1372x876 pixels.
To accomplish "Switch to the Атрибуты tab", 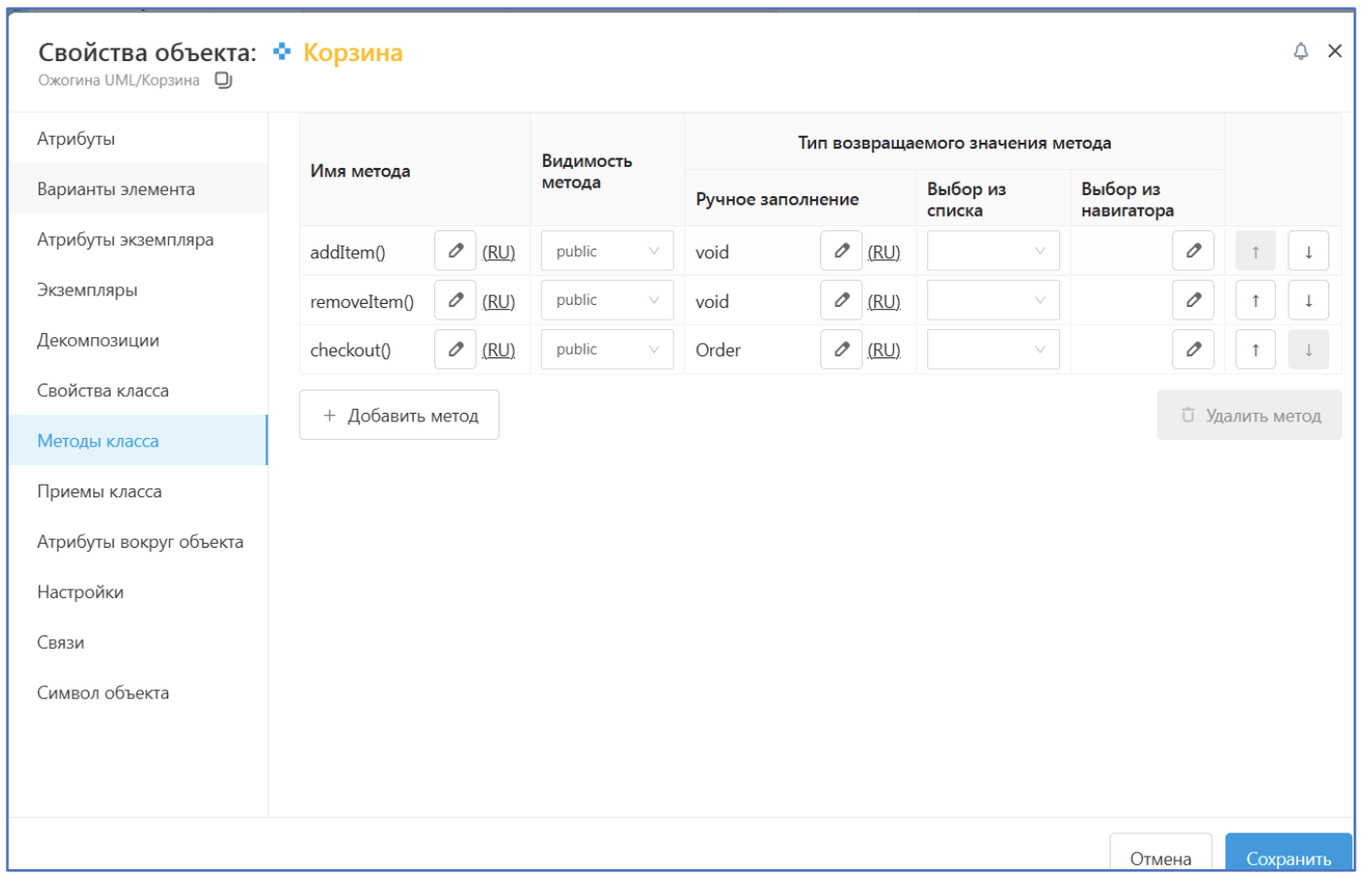I will (76, 139).
